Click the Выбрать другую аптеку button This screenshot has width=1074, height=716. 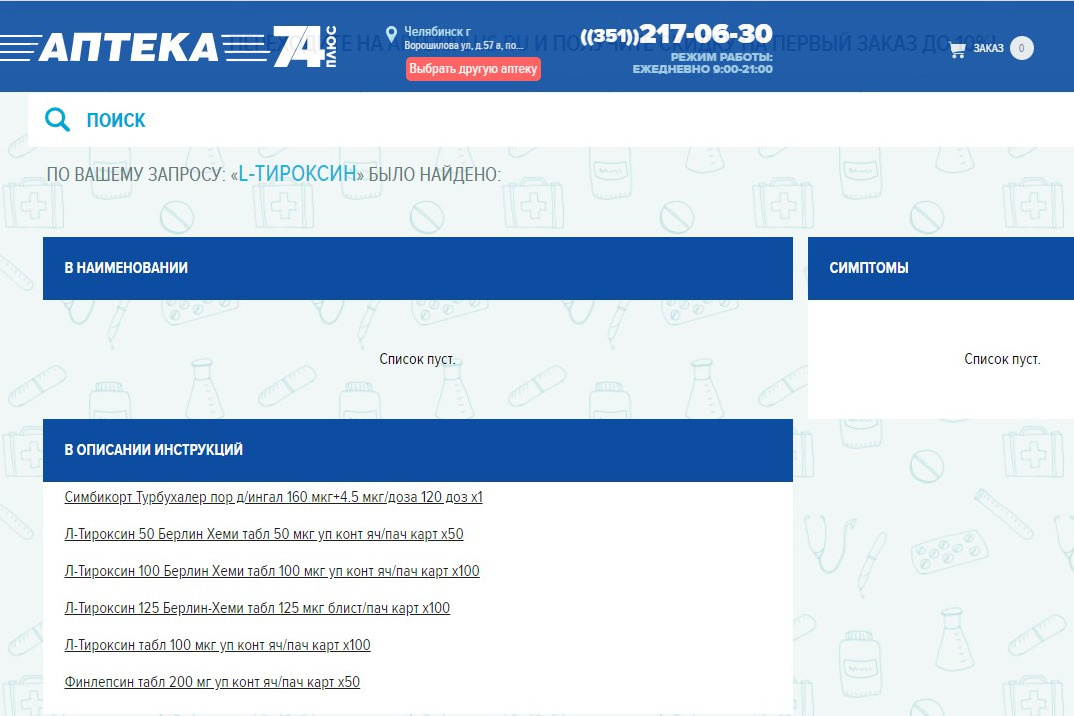pos(473,69)
